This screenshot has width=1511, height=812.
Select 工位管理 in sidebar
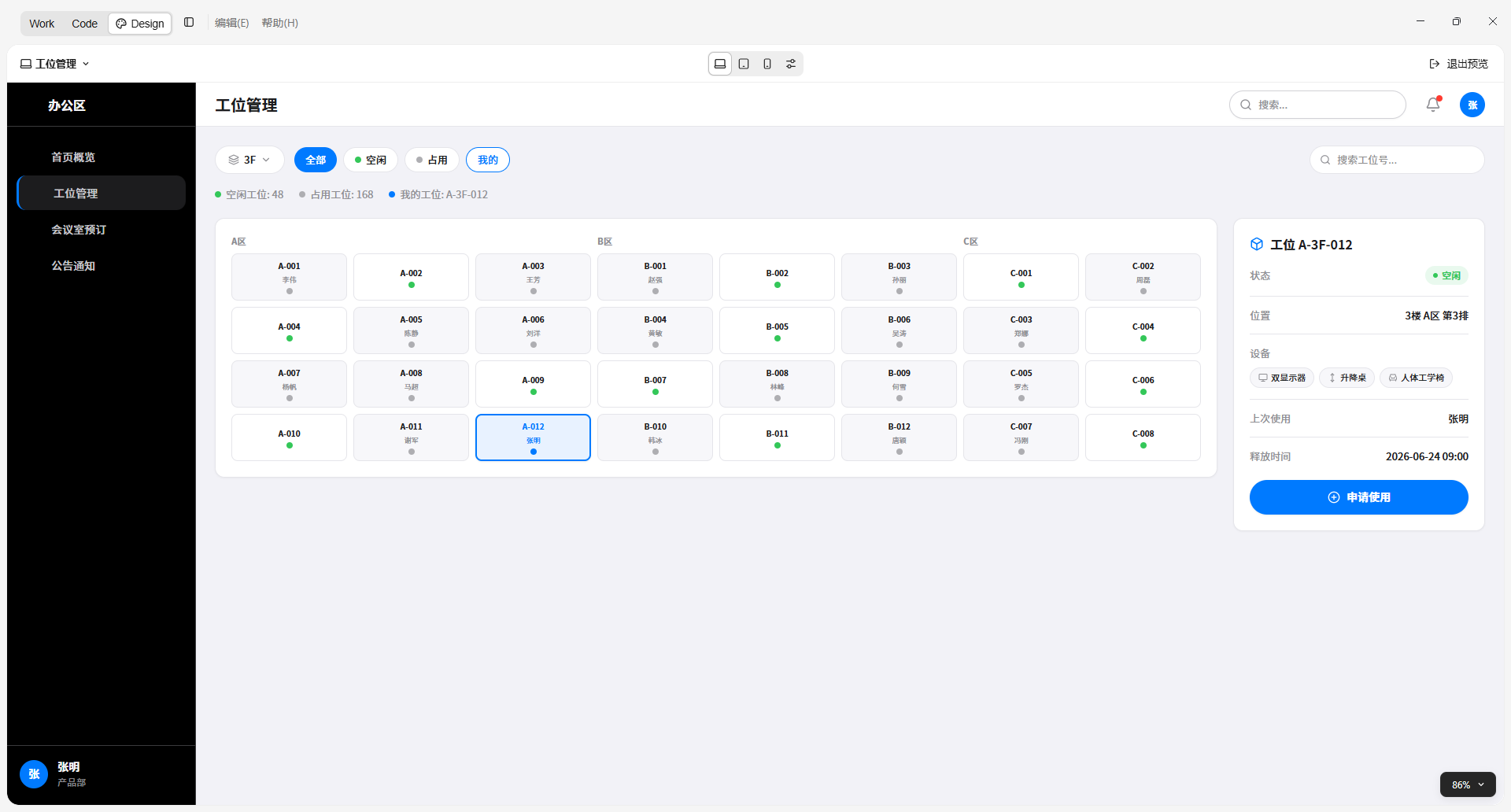[101, 194]
